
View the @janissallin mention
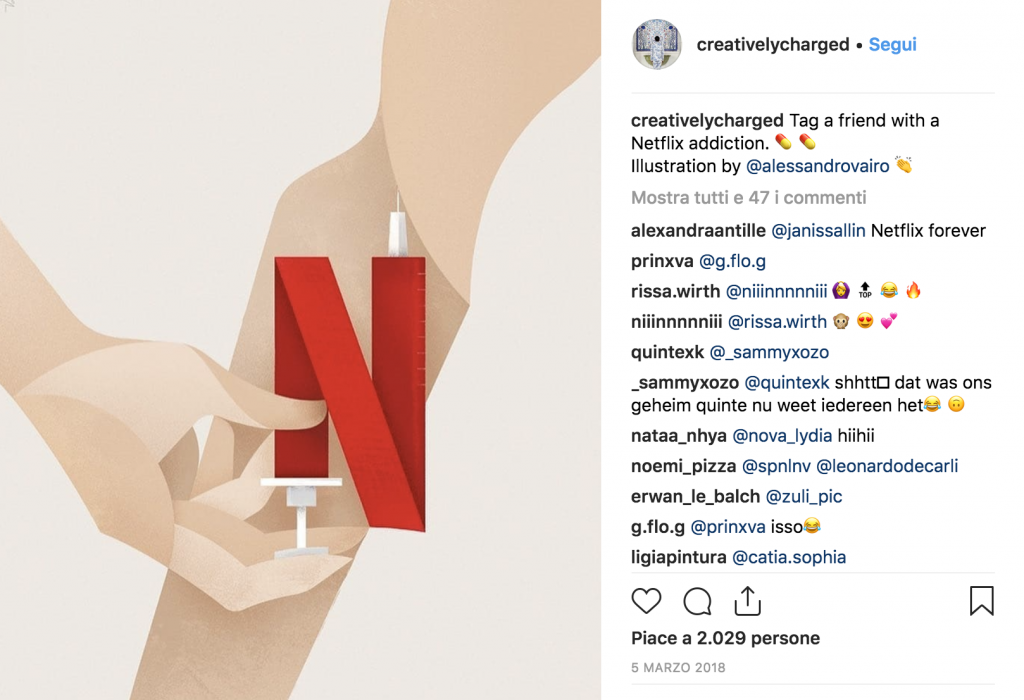[x=818, y=231]
